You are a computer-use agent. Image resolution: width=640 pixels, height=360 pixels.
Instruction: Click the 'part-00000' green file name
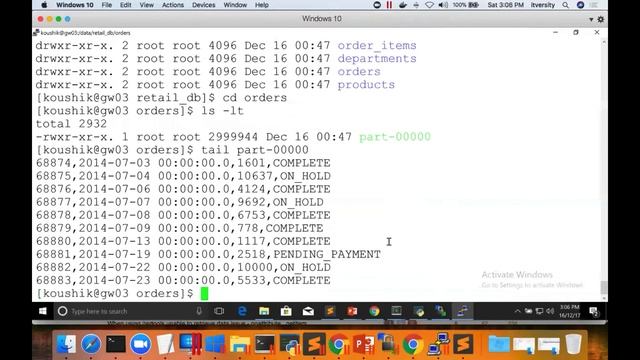(395, 137)
